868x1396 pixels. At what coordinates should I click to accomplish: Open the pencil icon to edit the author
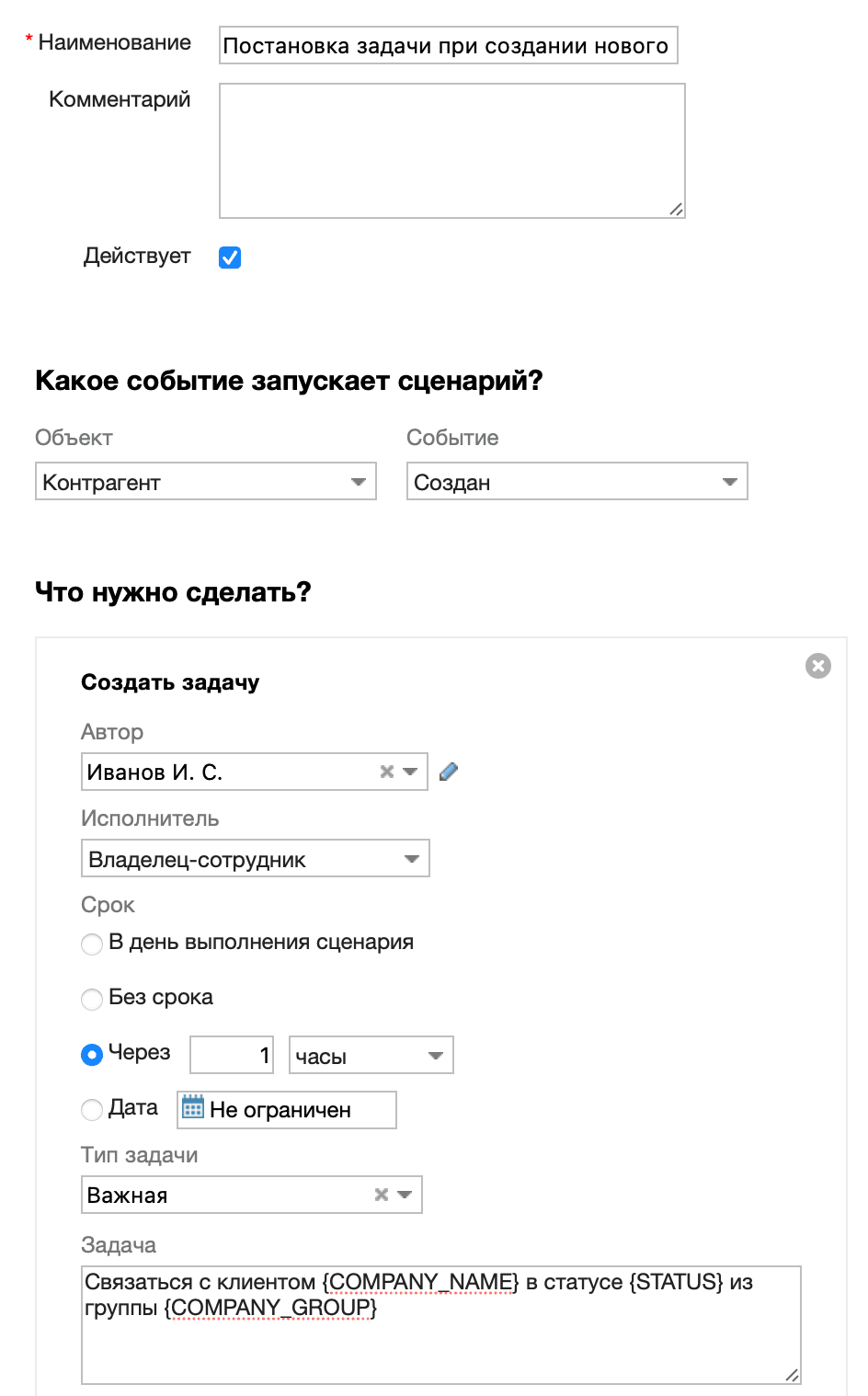[x=448, y=772]
